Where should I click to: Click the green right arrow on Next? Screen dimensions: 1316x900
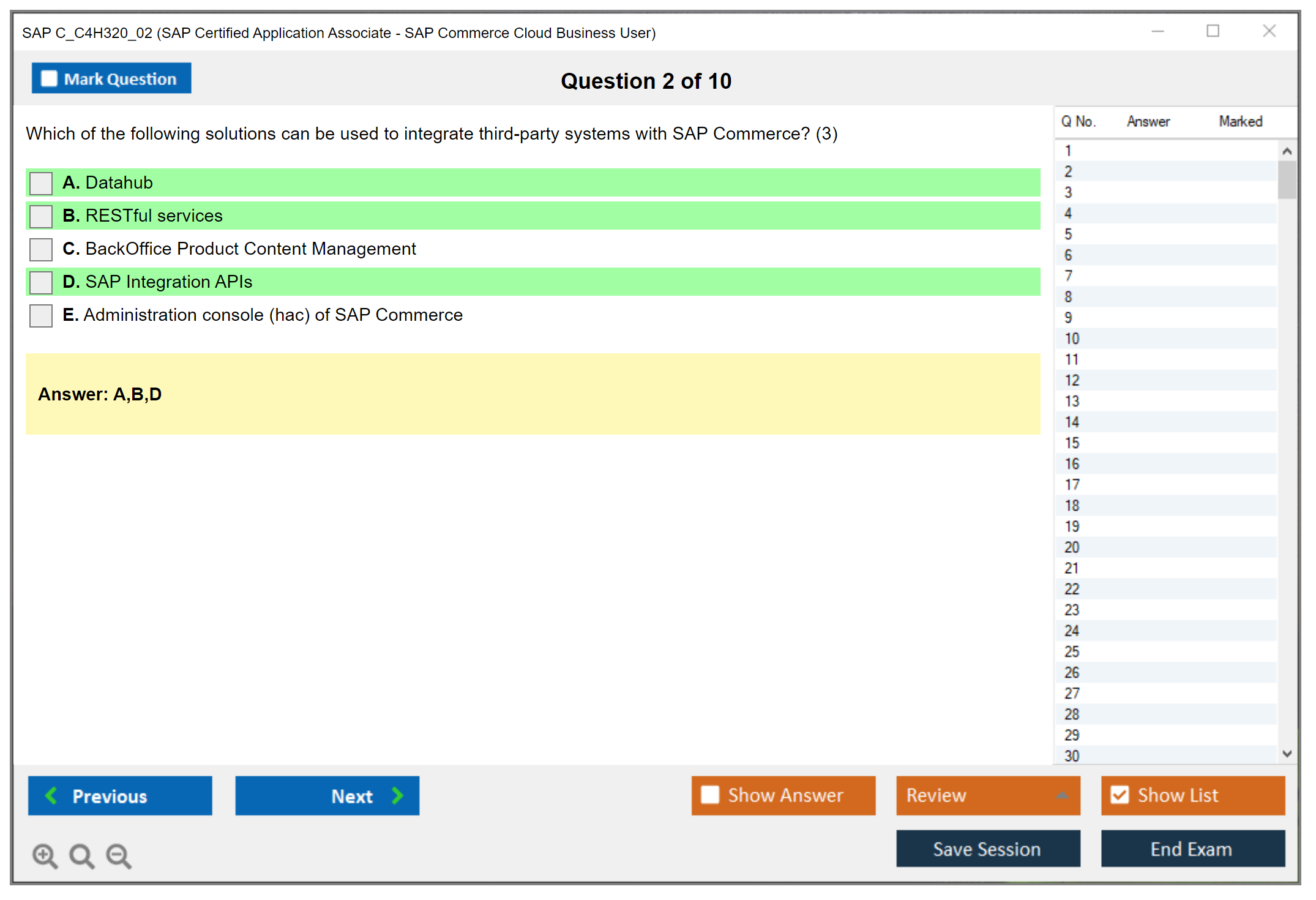pos(397,795)
